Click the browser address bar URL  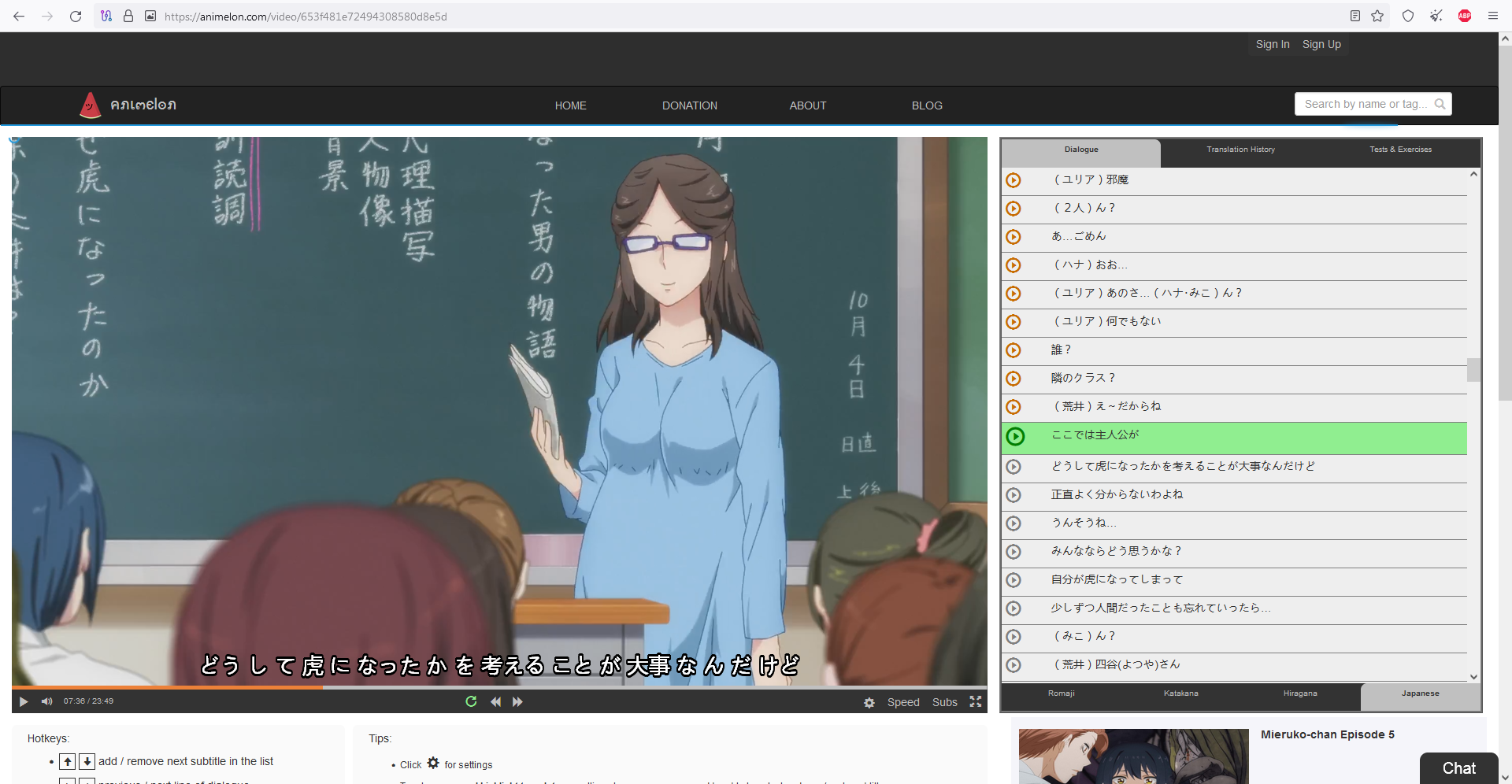click(306, 16)
